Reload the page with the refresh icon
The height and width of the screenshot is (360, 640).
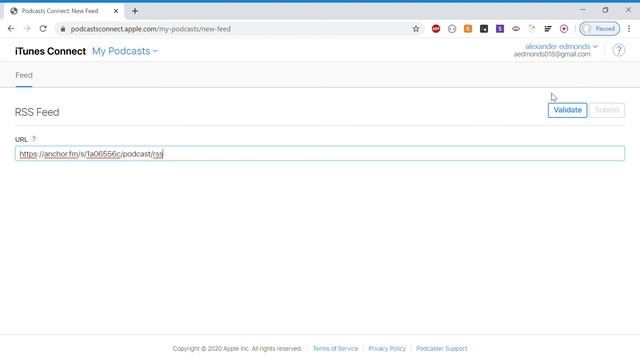[43, 29]
